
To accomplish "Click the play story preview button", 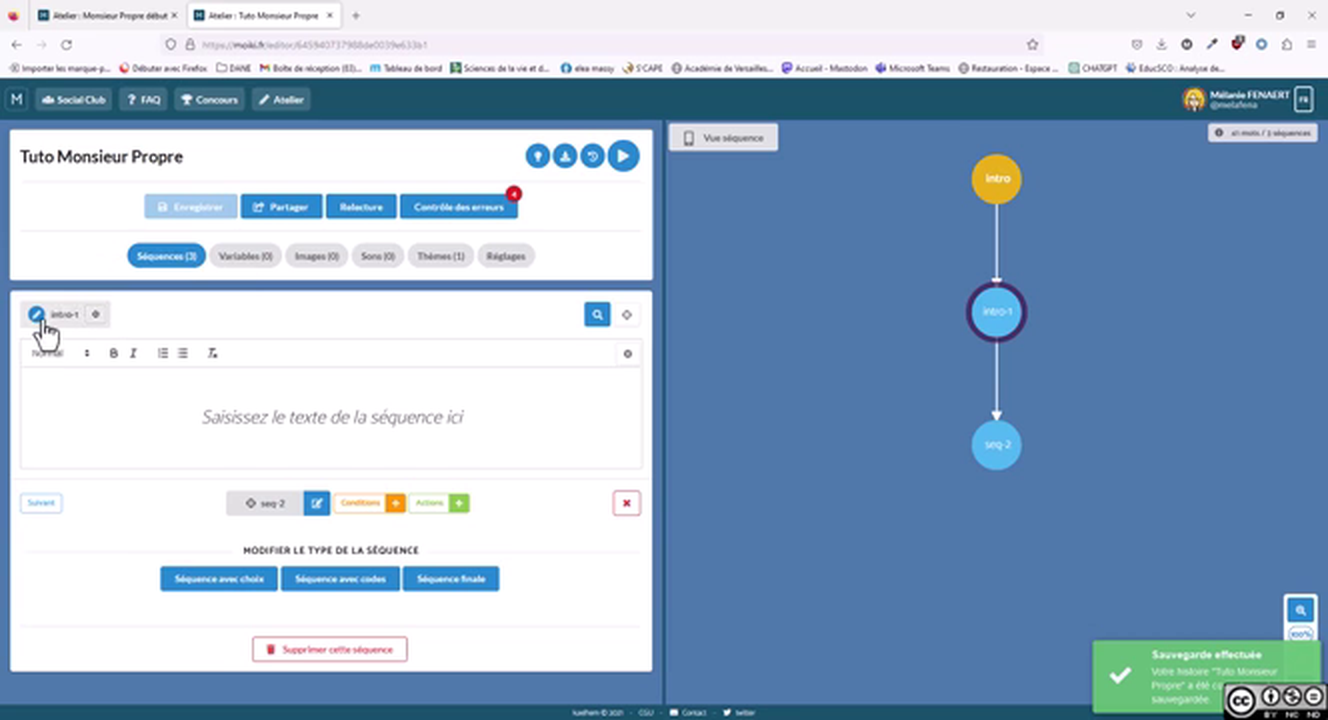I will click(x=623, y=156).
